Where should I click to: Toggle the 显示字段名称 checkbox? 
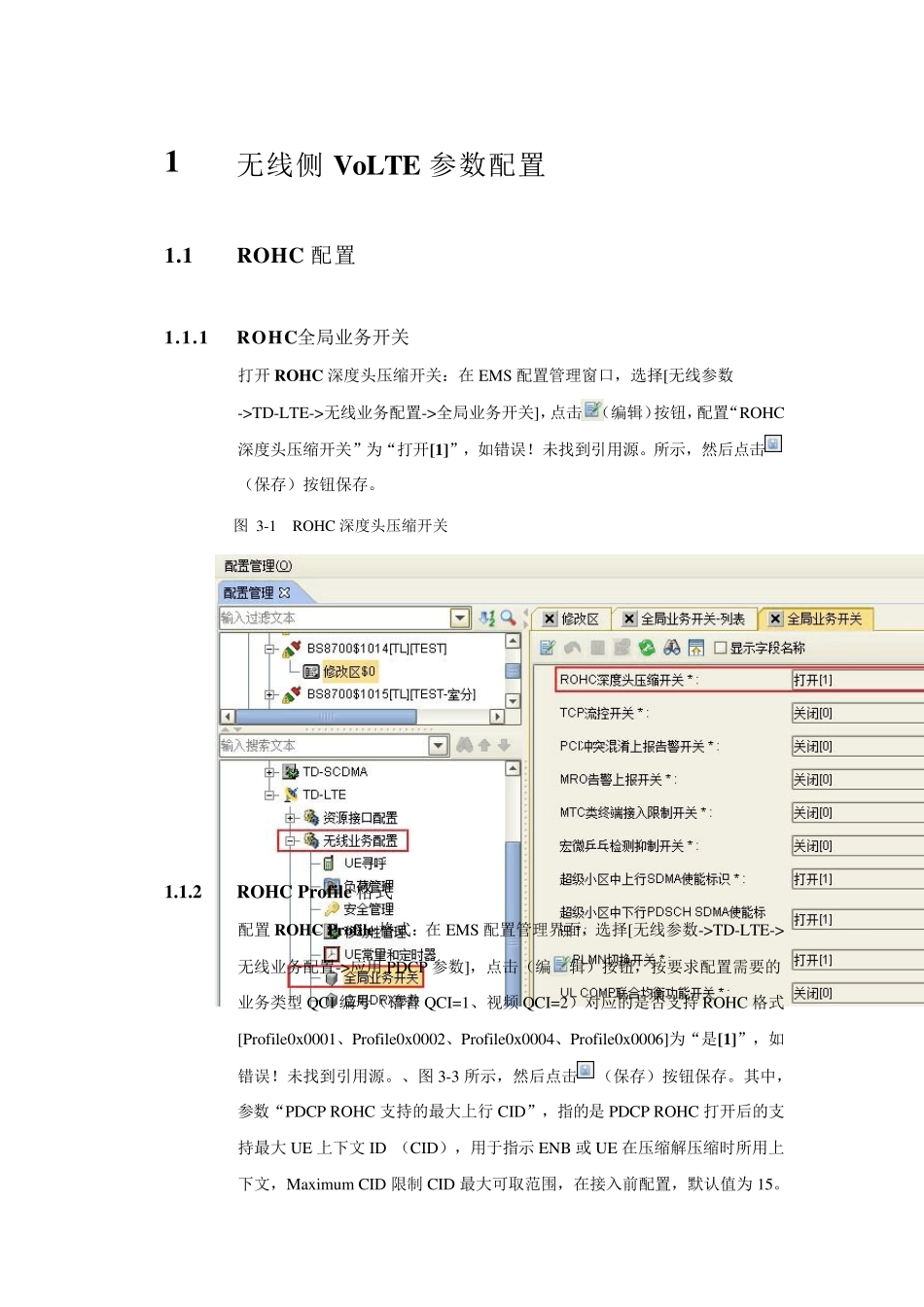[x=721, y=648]
